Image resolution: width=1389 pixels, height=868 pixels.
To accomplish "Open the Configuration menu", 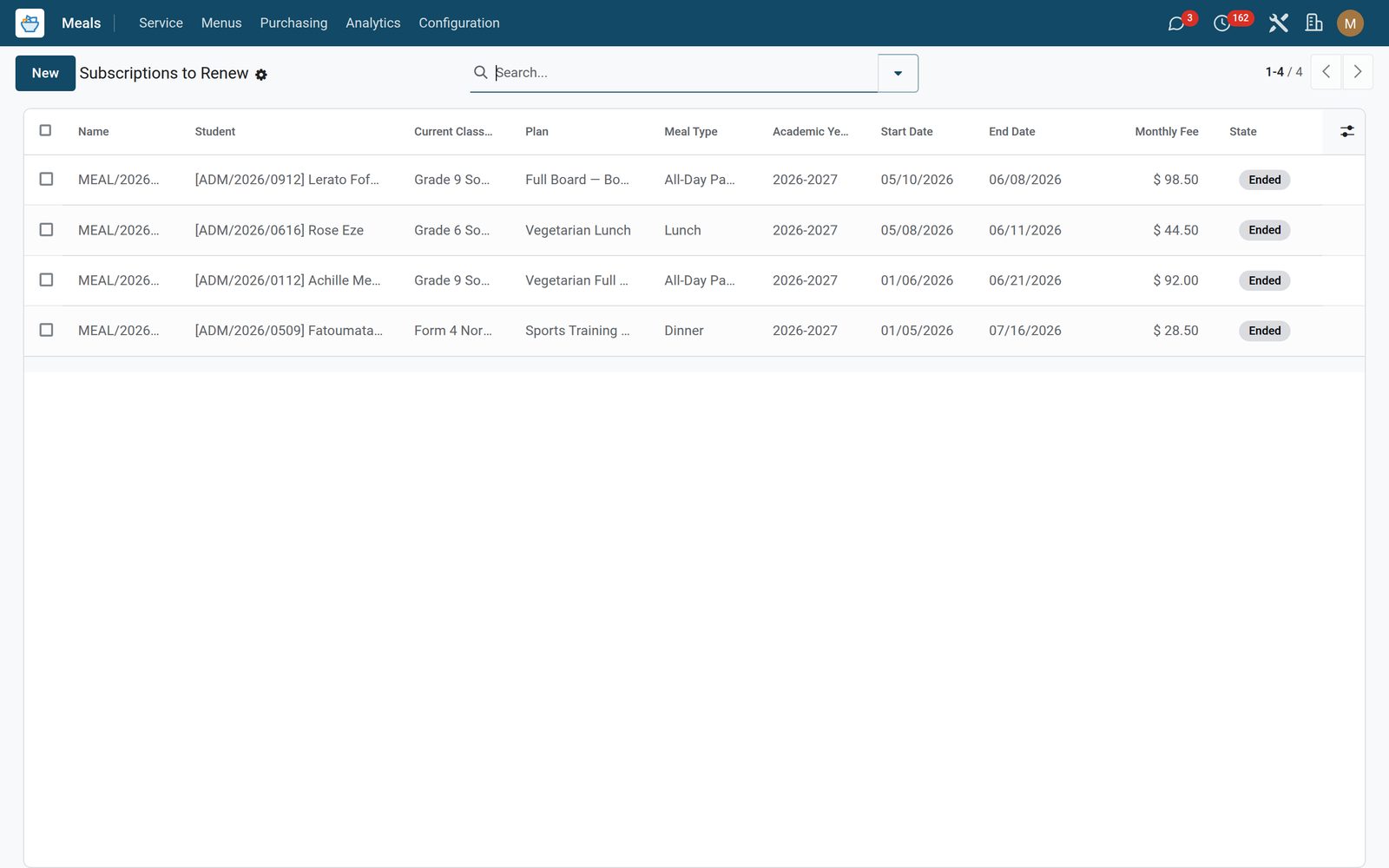I will 459,23.
